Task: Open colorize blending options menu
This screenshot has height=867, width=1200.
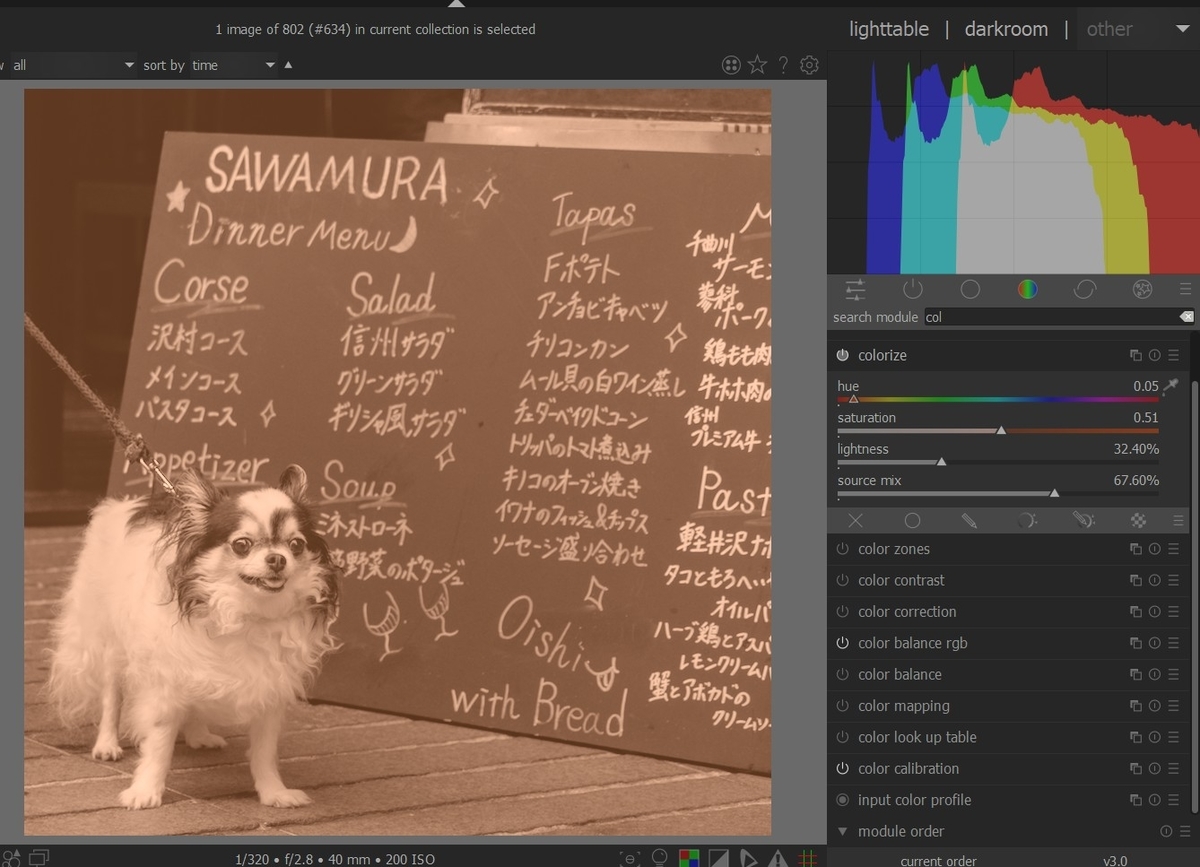Action: 1178,521
